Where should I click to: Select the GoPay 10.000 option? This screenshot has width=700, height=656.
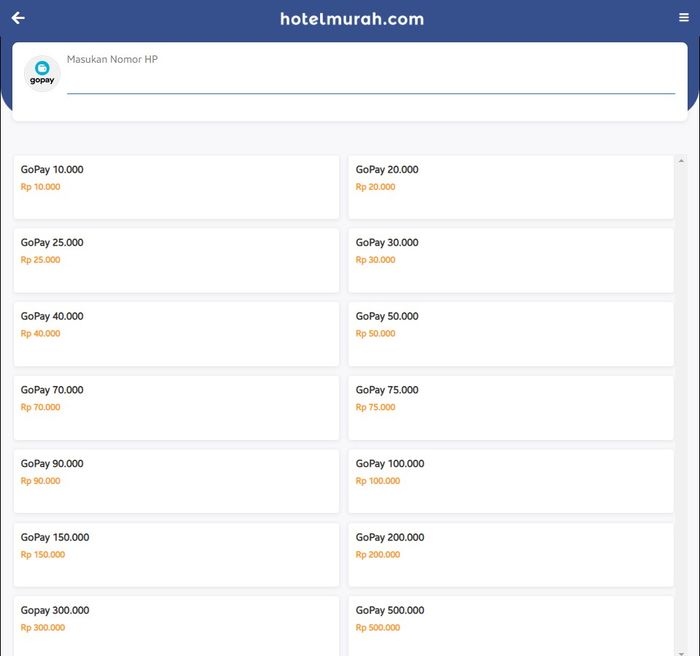pyautogui.click(x=176, y=187)
